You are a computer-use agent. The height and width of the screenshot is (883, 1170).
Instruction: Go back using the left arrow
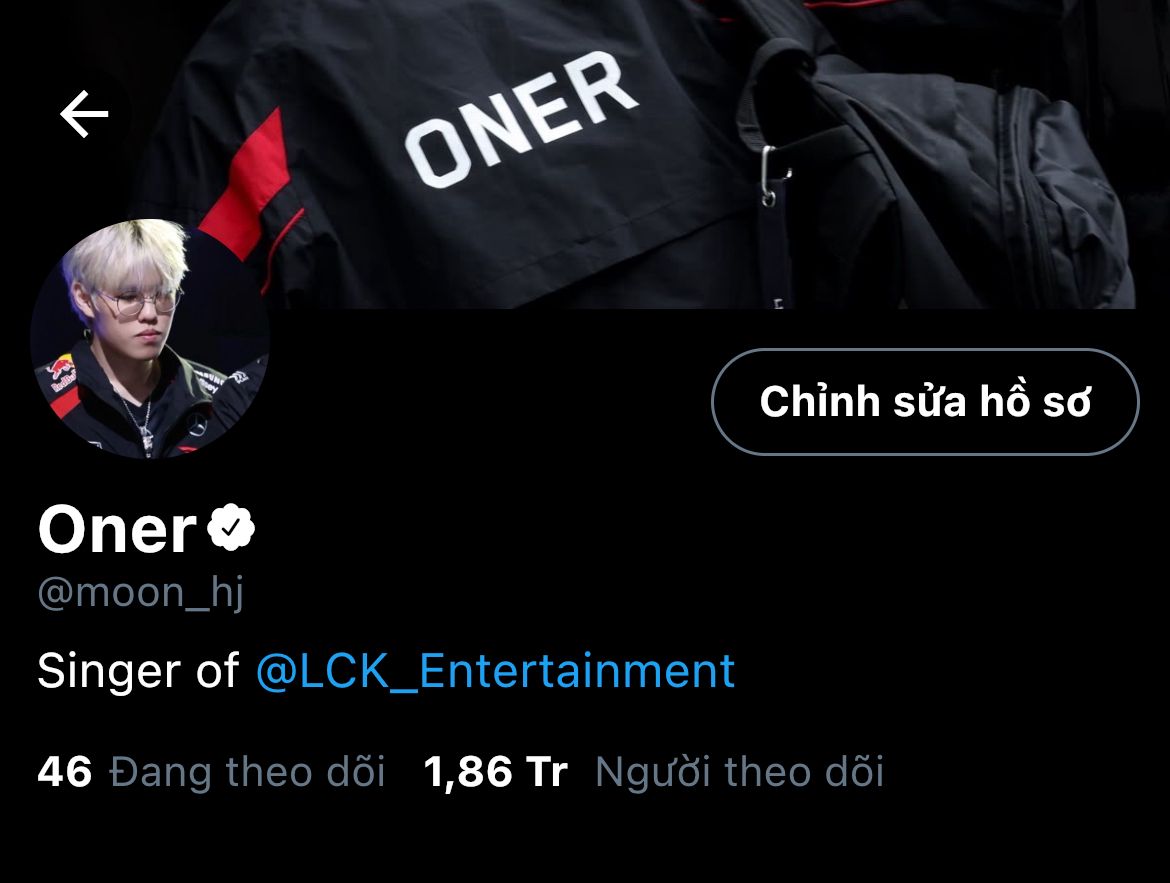[x=84, y=113]
